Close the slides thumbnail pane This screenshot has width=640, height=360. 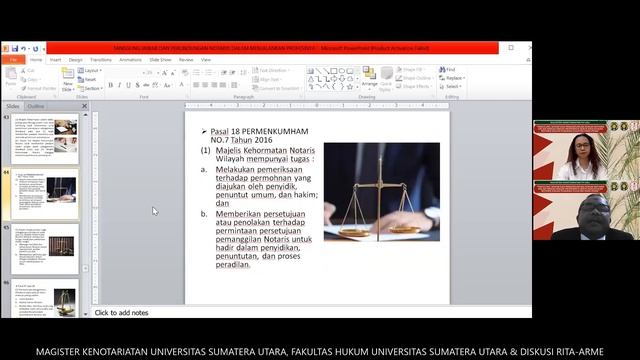click(84, 106)
